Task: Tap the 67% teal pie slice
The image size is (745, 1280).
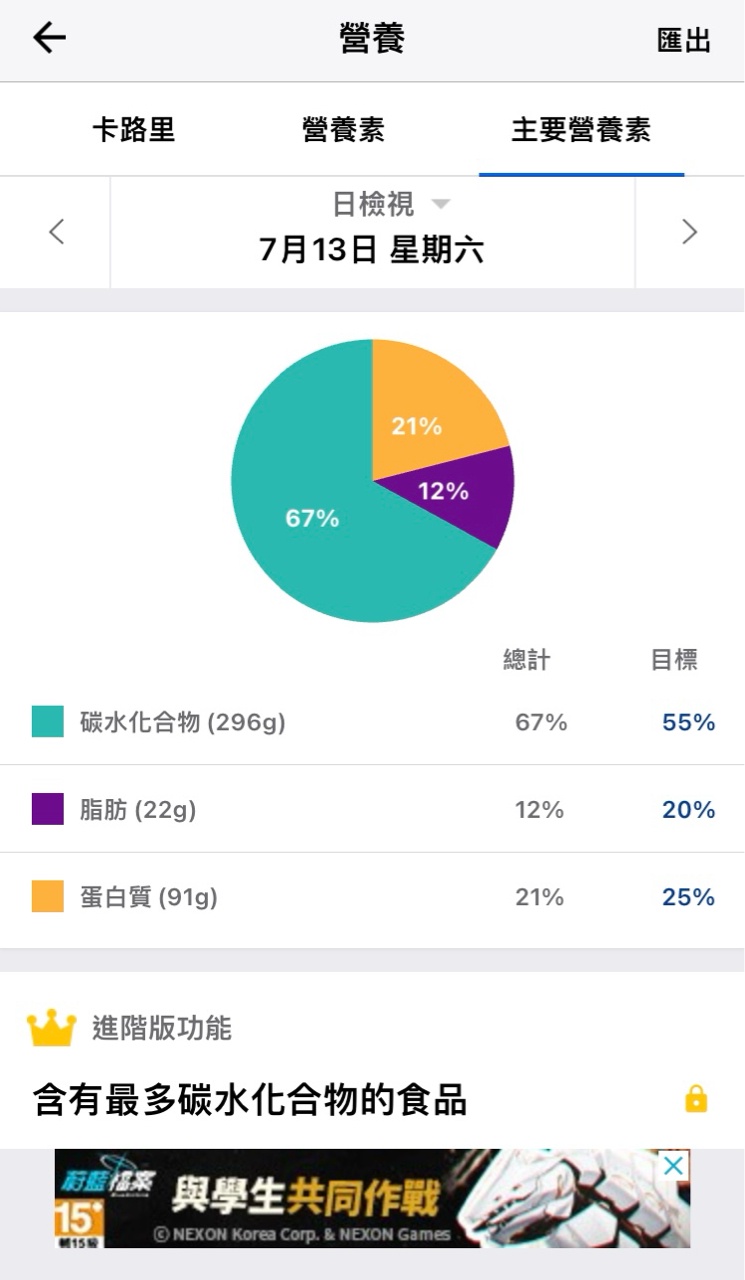Action: [x=310, y=518]
